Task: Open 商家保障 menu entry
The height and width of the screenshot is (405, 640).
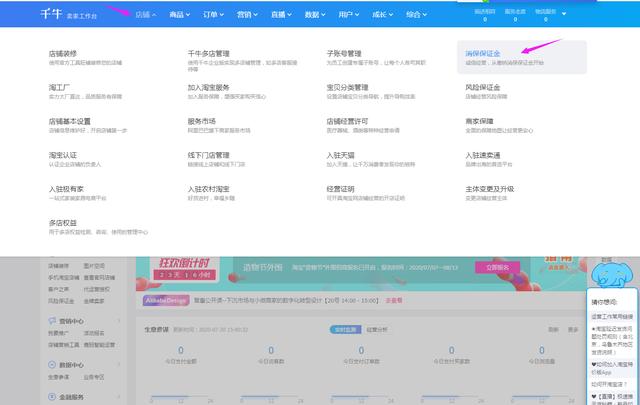Action: point(479,121)
